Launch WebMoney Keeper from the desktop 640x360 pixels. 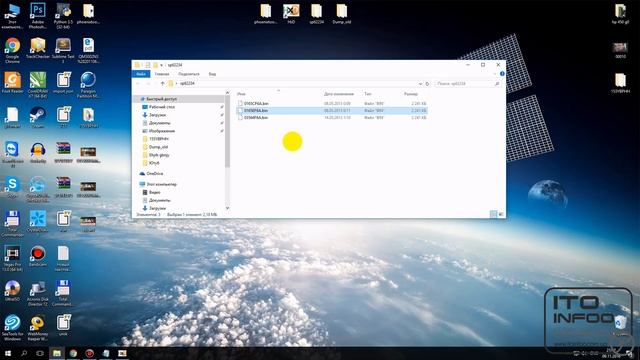(38, 328)
